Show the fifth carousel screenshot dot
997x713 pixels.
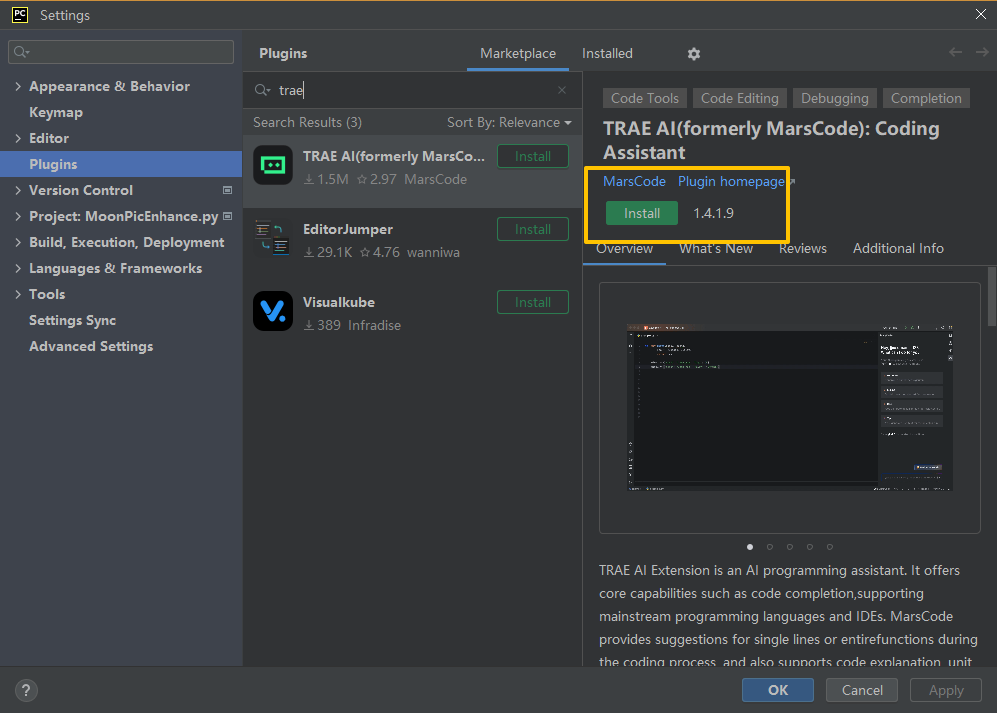coord(830,547)
